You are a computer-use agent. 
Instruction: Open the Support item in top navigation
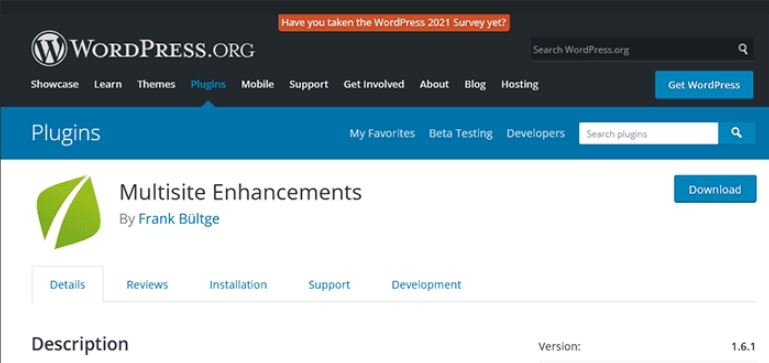point(308,84)
